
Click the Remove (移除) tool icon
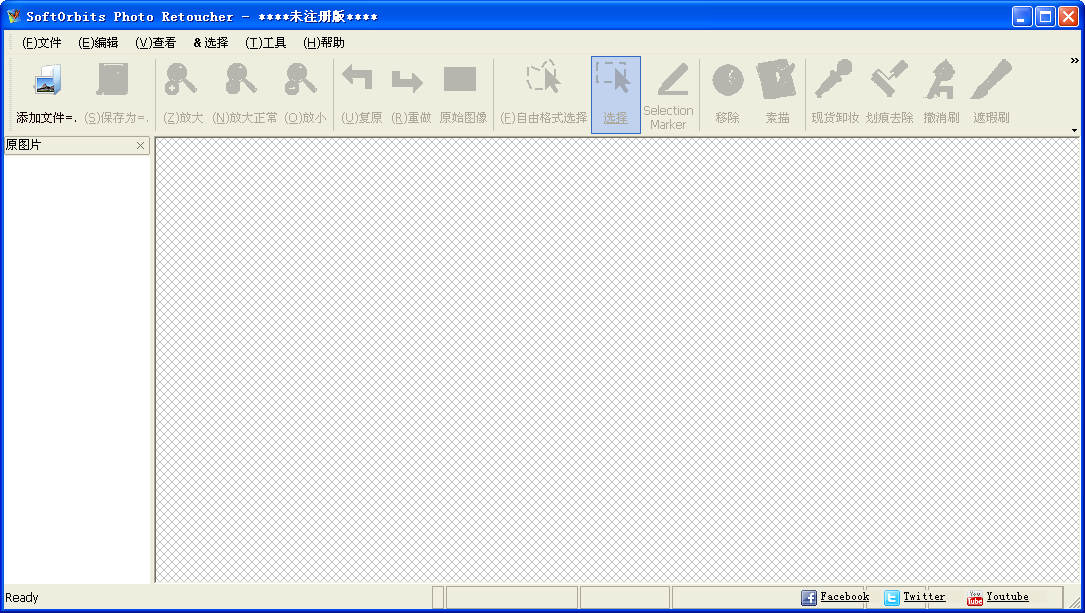(x=728, y=80)
